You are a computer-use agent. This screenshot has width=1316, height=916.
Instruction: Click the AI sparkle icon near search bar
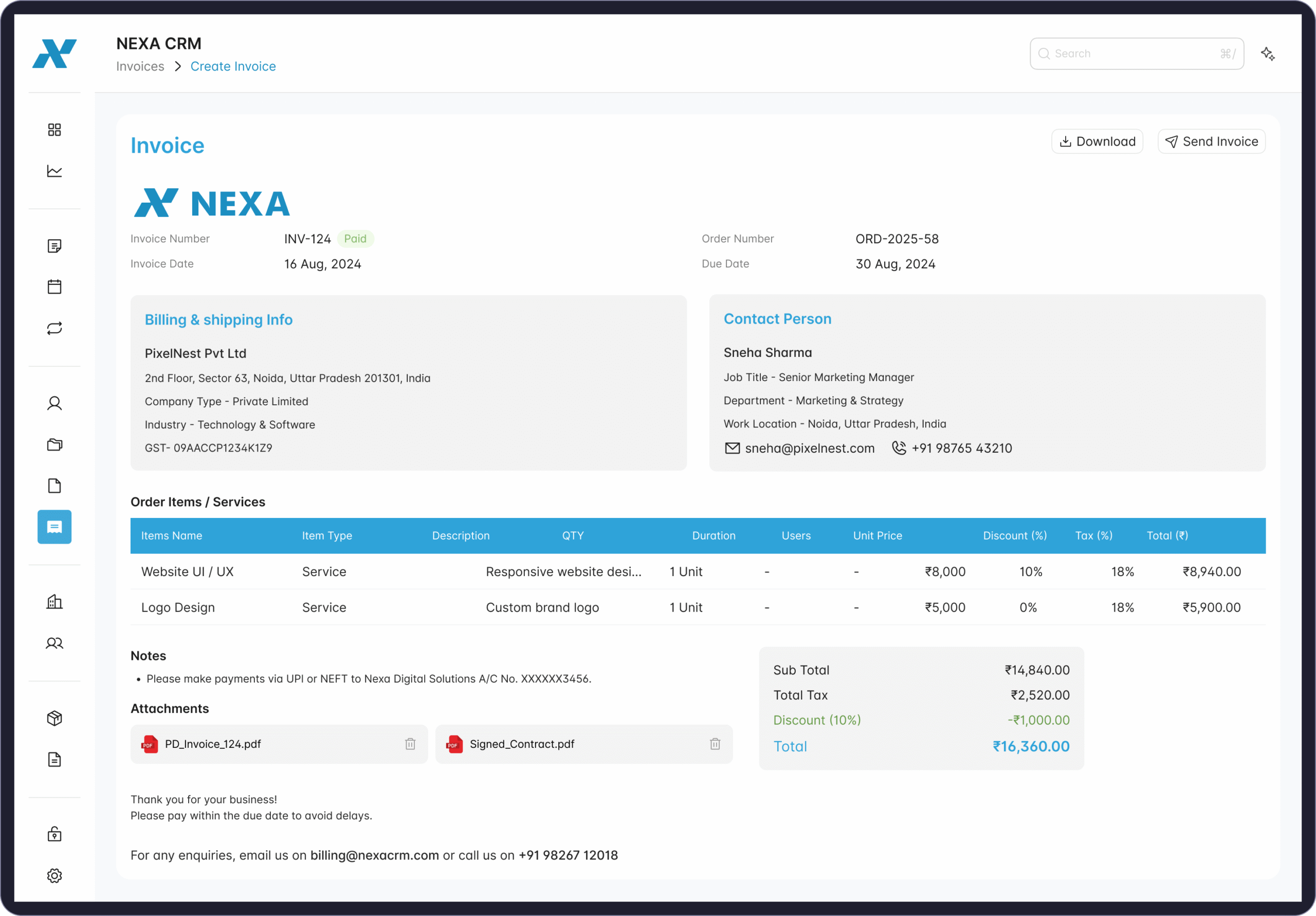pyautogui.click(x=1268, y=53)
